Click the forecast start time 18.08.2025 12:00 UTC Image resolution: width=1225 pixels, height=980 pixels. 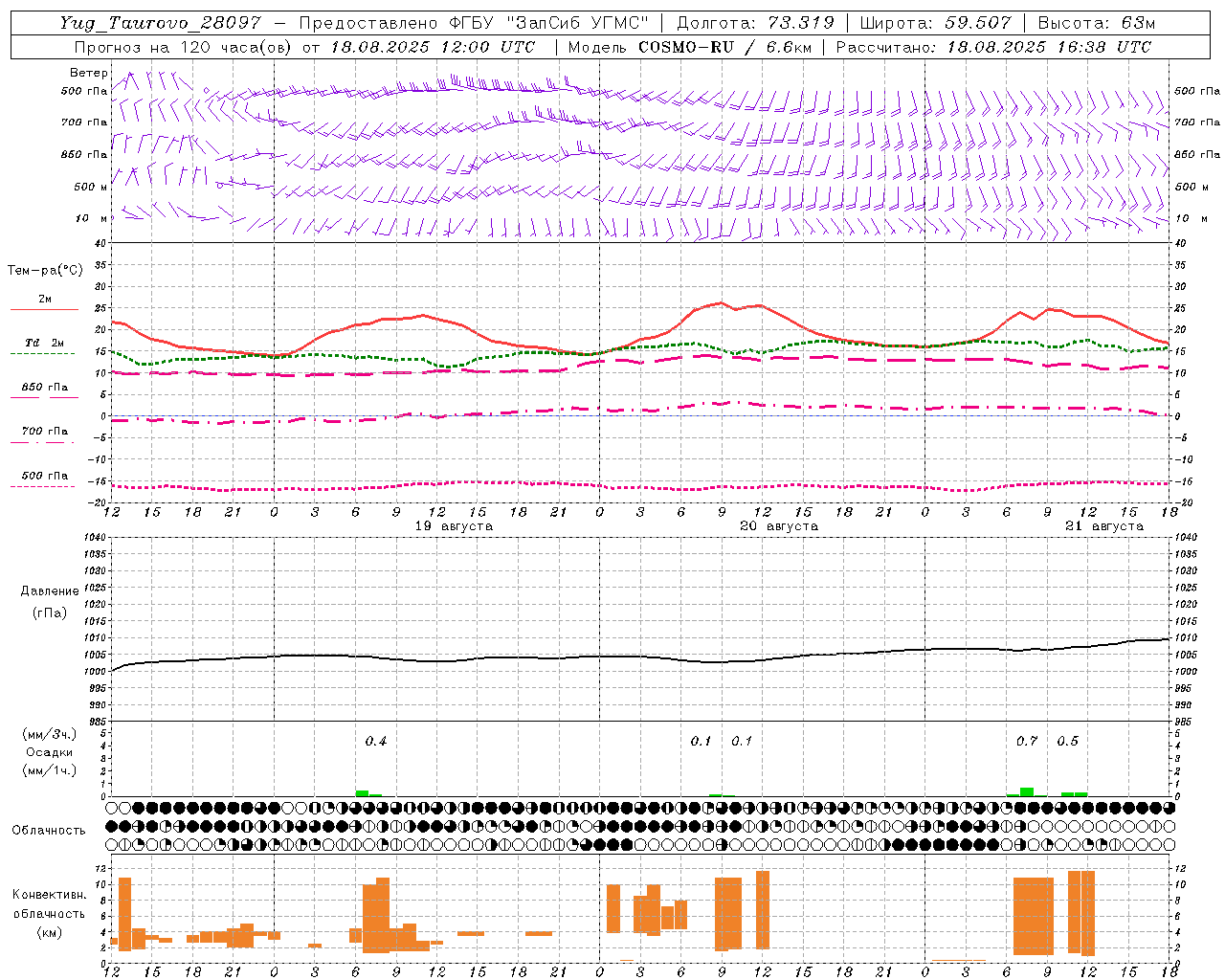[433, 47]
